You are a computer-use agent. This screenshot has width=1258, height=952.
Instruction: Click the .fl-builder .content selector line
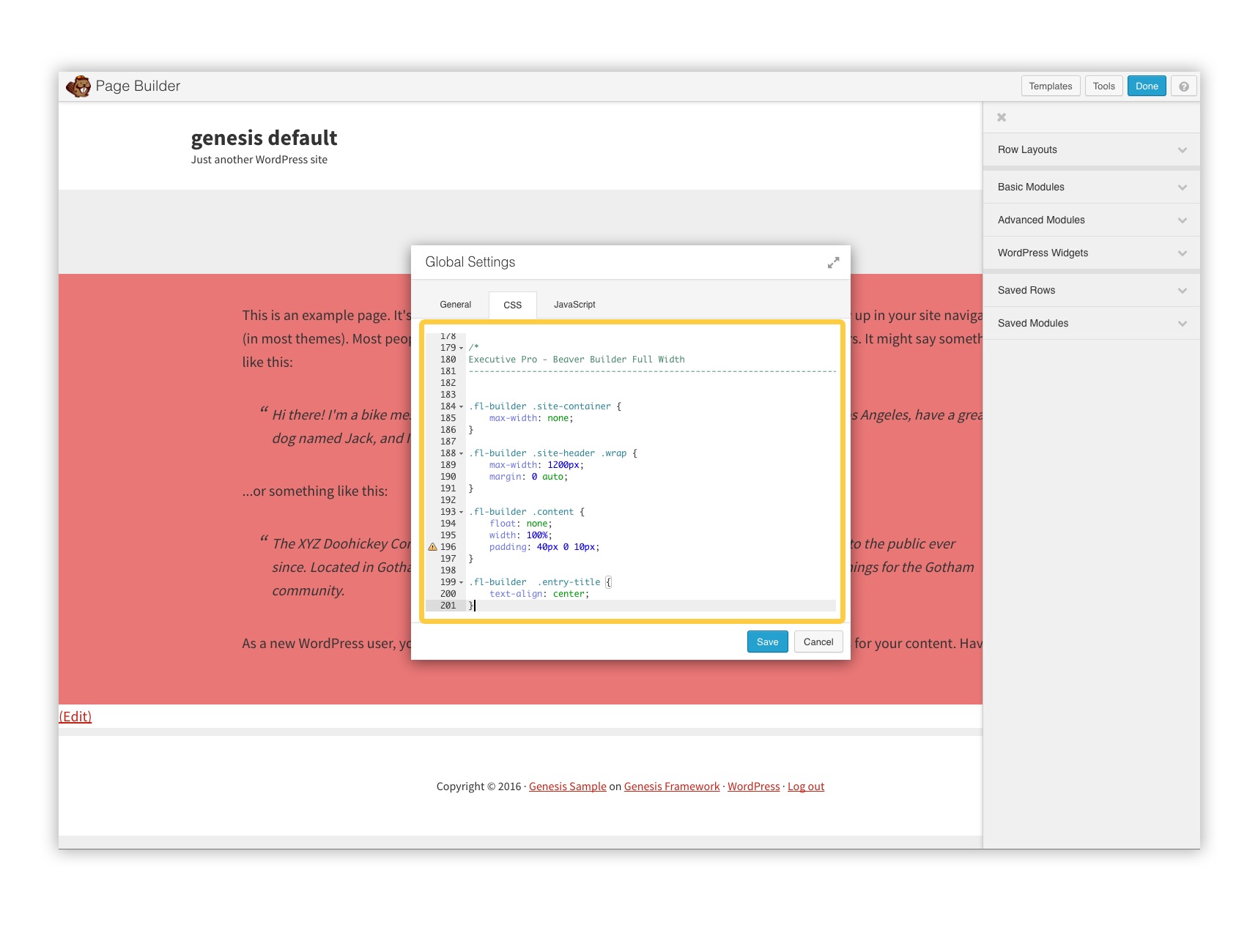coord(527,512)
